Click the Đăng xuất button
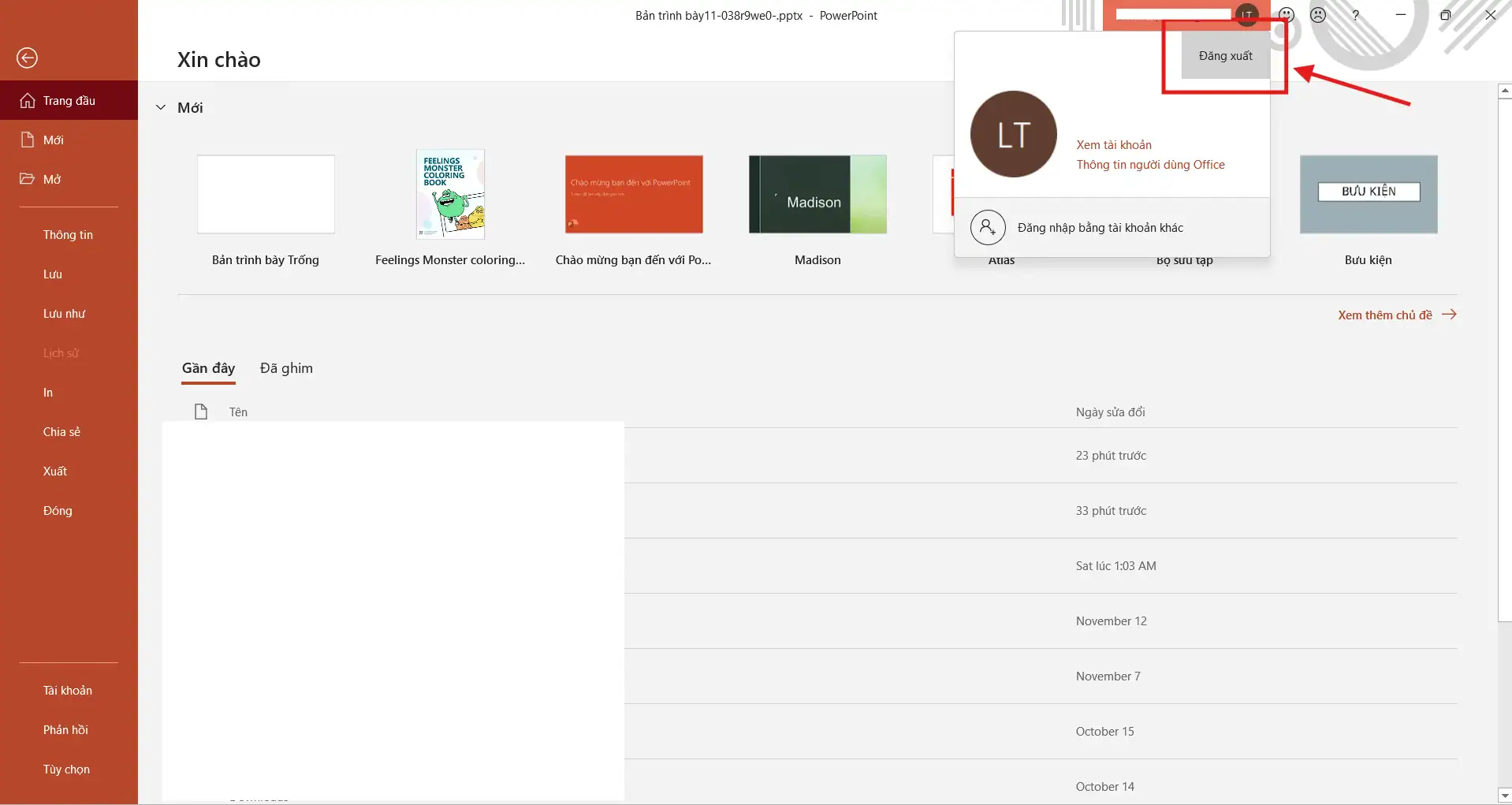The image size is (1512, 805). point(1225,56)
